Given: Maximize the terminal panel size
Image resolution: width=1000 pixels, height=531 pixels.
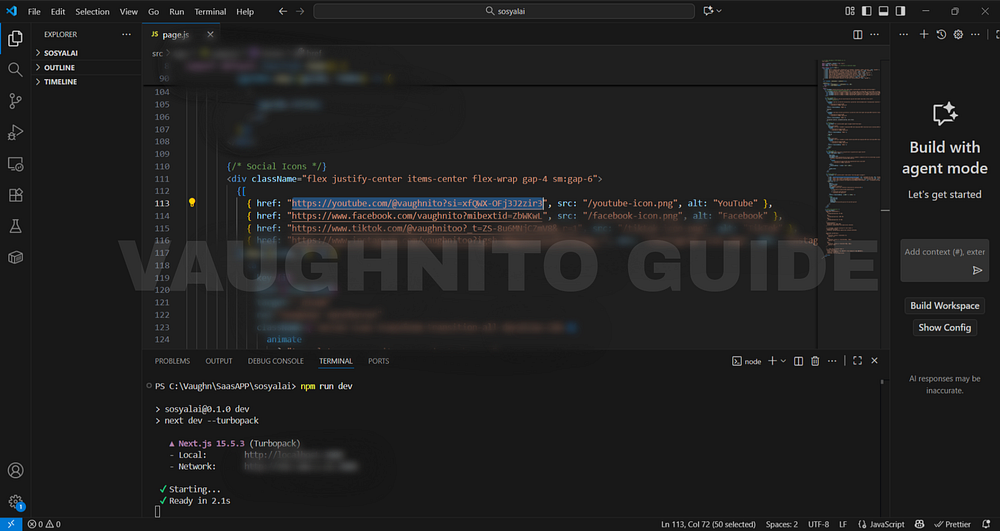Looking at the screenshot, I should click(857, 361).
